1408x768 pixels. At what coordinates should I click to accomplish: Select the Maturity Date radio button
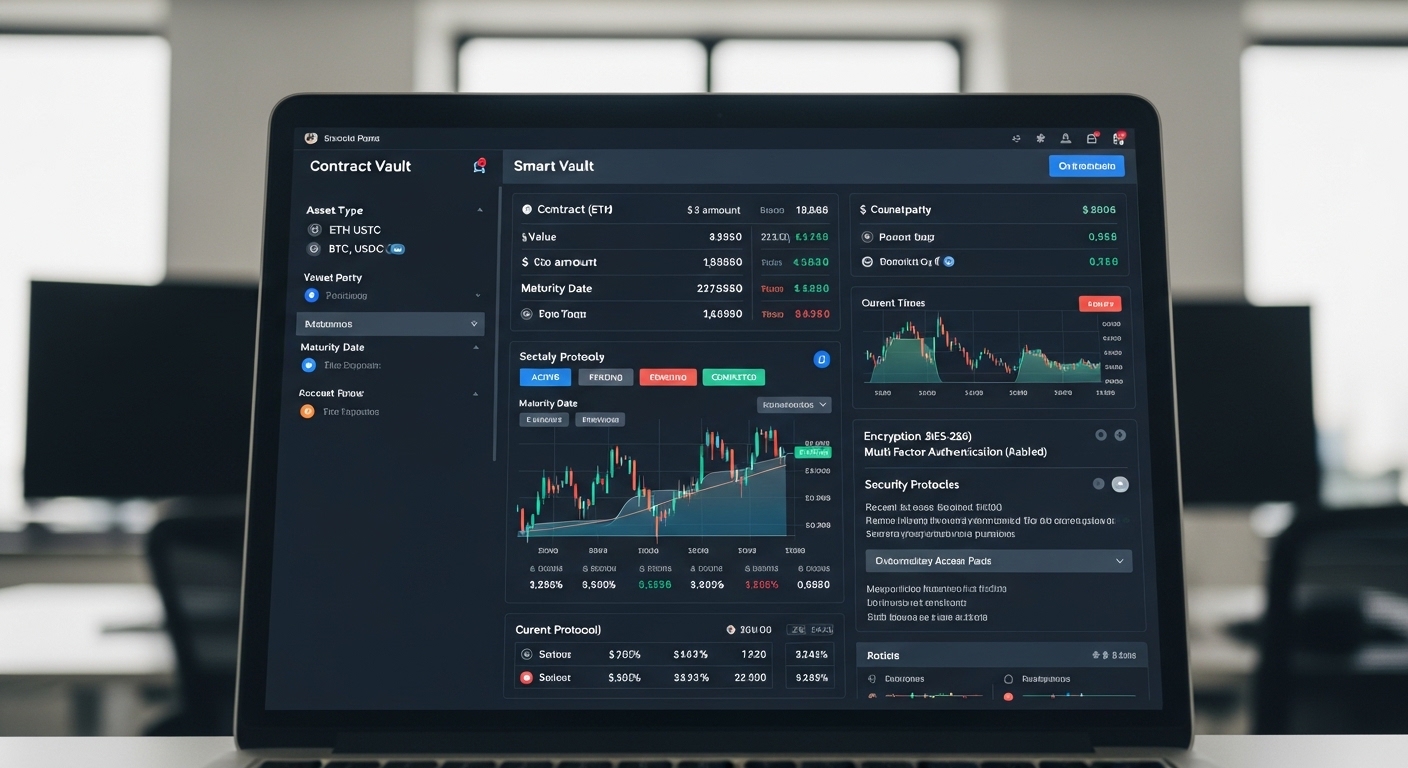308,365
